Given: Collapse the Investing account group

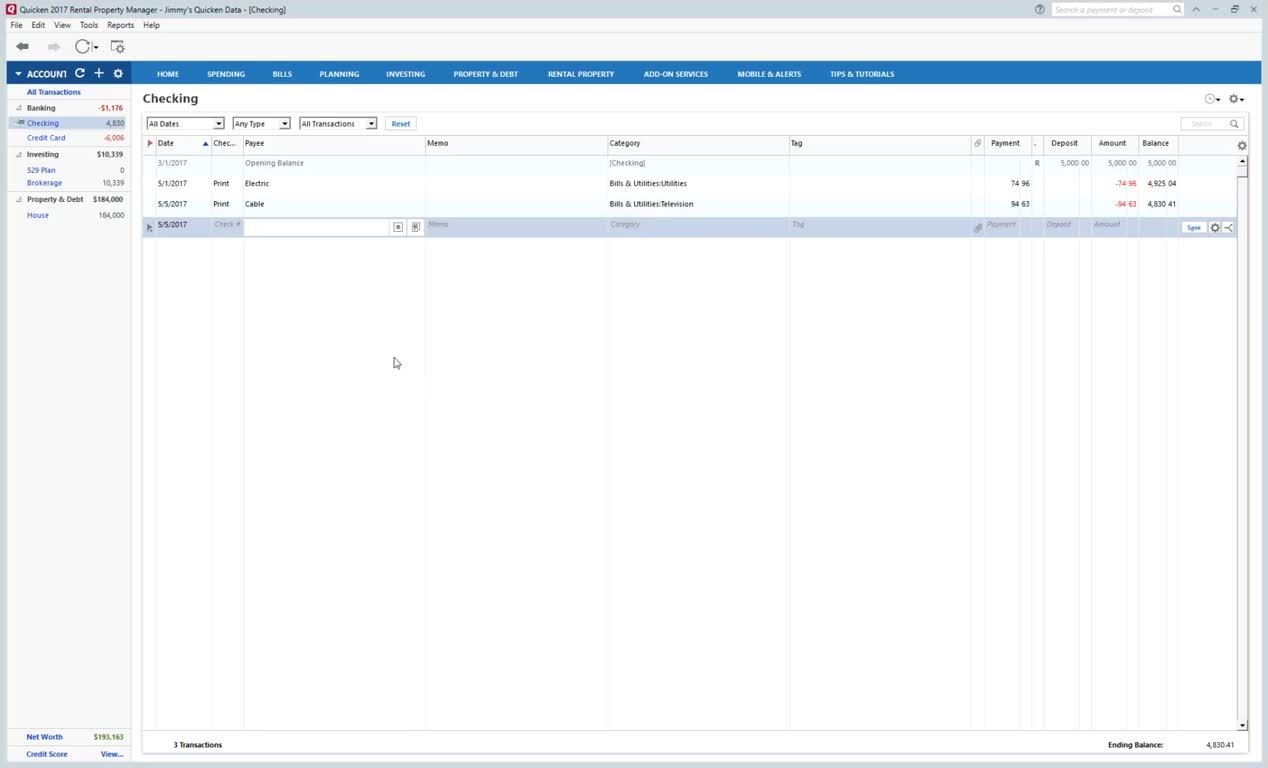Looking at the screenshot, I should [18, 155].
